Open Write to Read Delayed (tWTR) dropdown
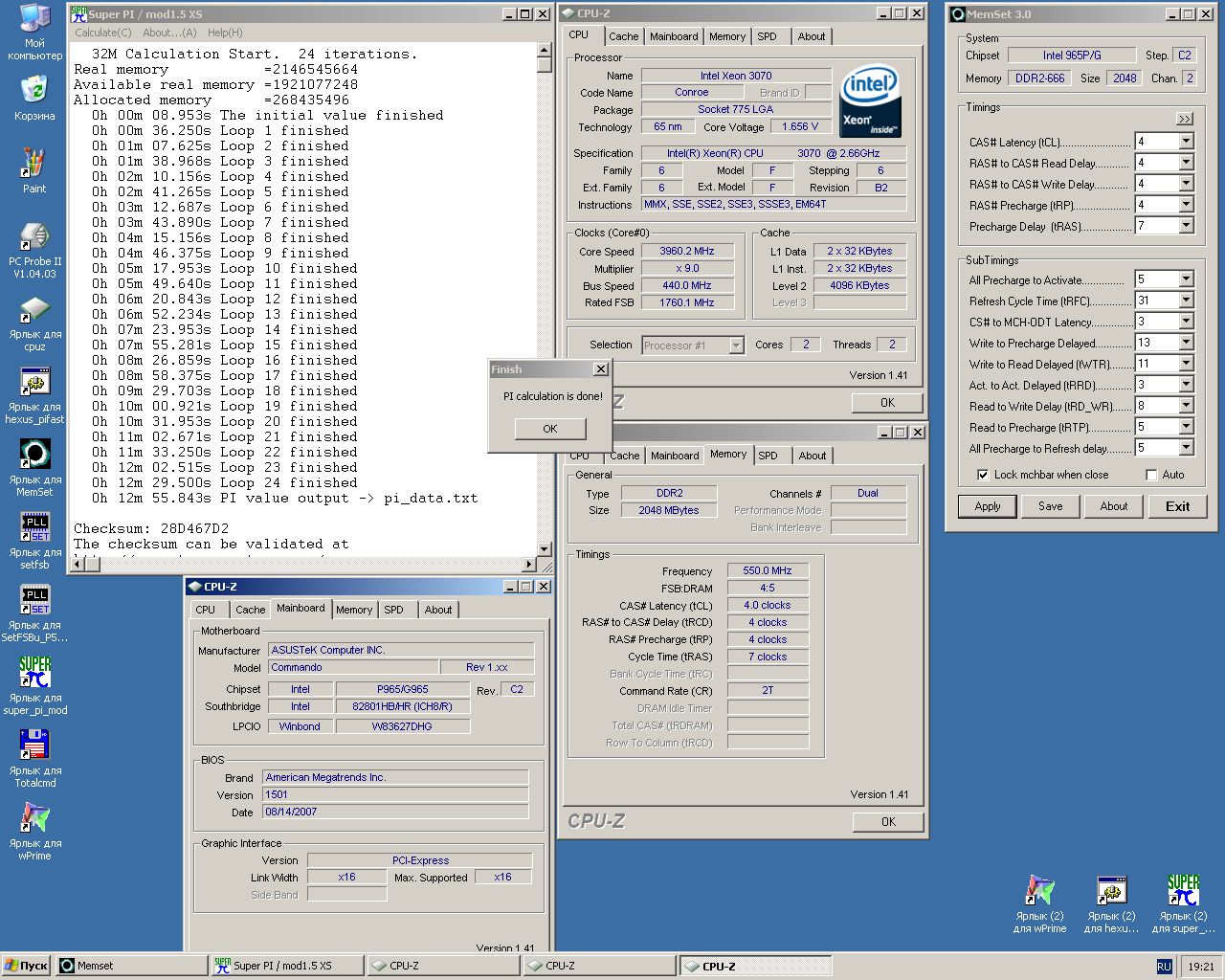 (1187, 364)
